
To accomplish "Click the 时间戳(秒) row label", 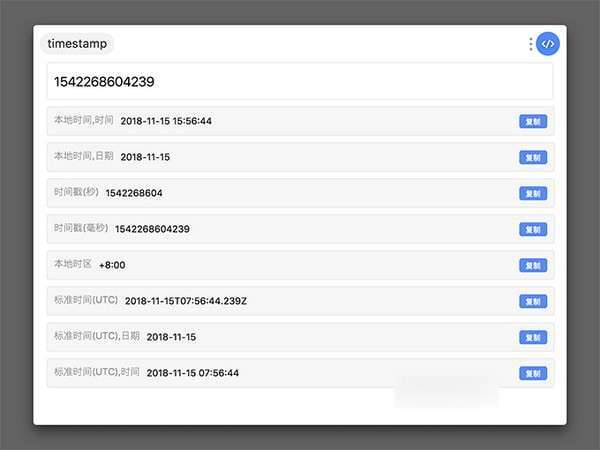I will coord(77,192).
